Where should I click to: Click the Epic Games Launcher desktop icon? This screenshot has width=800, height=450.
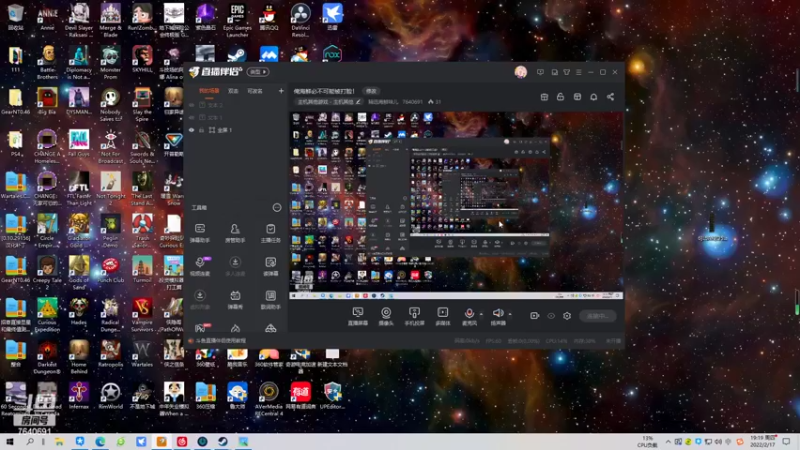(237, 20)
